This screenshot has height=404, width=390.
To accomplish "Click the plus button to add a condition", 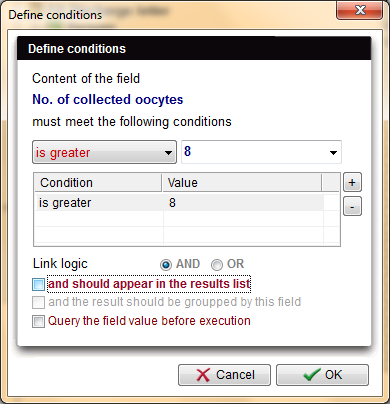I will [x=352, y=182].
